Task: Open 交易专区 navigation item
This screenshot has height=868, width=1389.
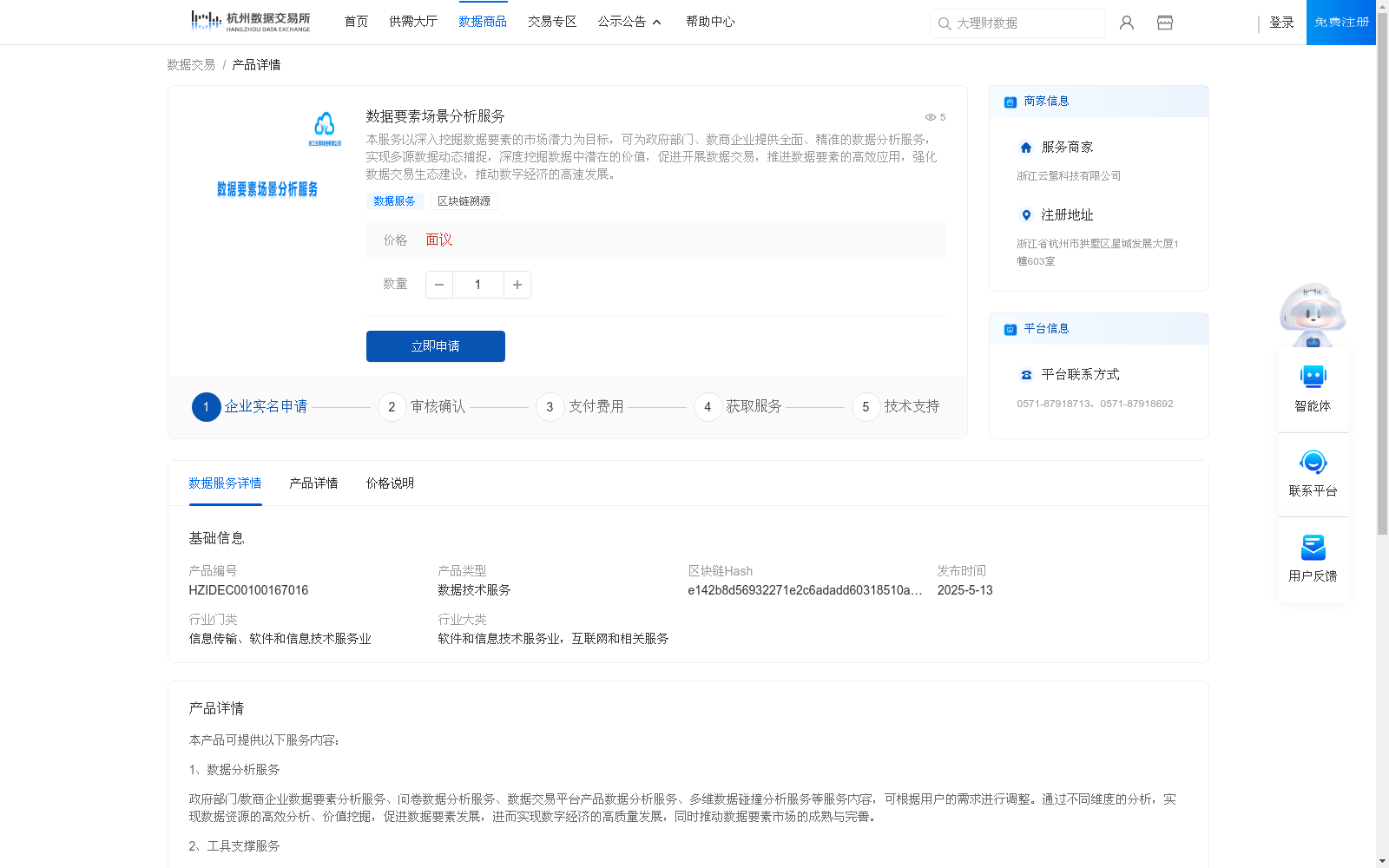Action: click(x=552, y=22)
